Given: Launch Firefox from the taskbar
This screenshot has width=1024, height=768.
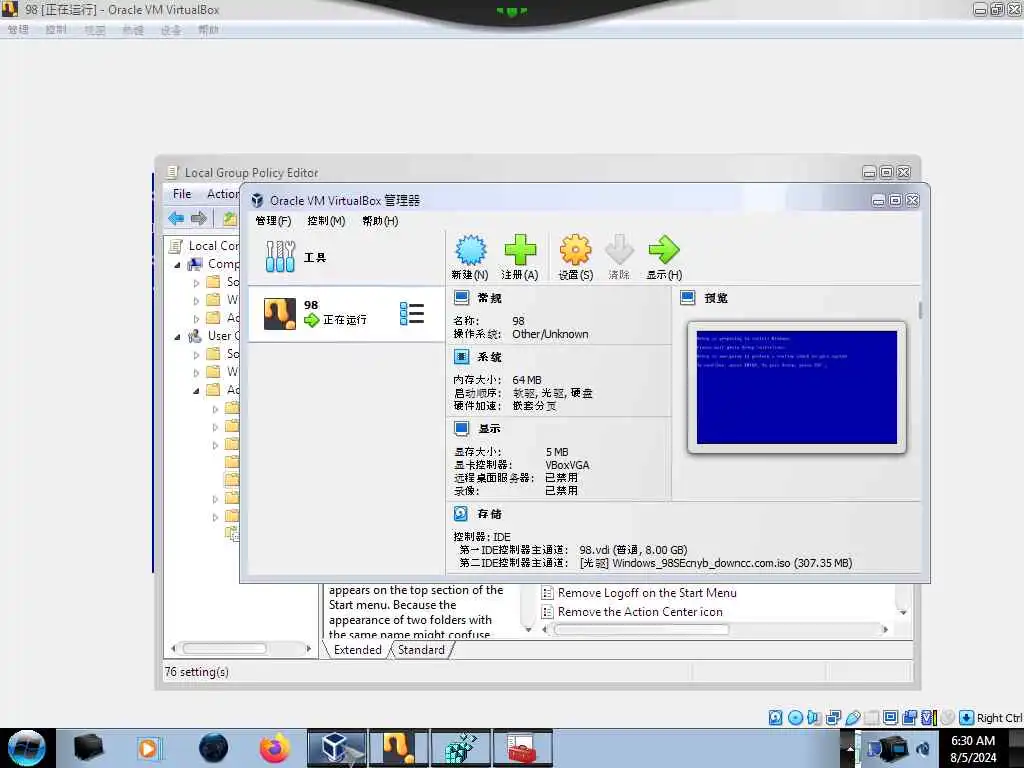Looking at the screenshot, I should 275,748.
